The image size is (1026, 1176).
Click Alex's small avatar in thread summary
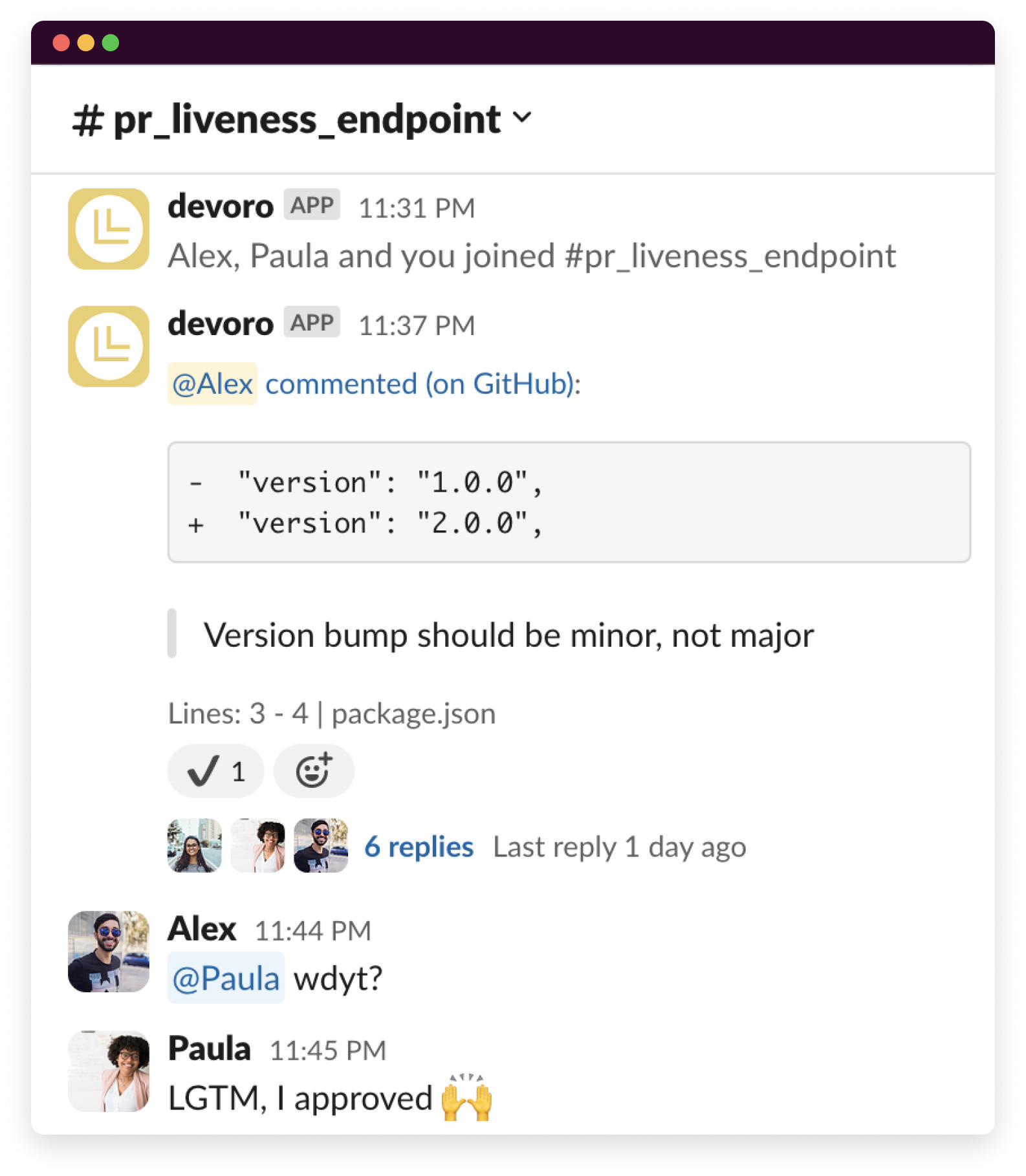(x=321, y=845)
